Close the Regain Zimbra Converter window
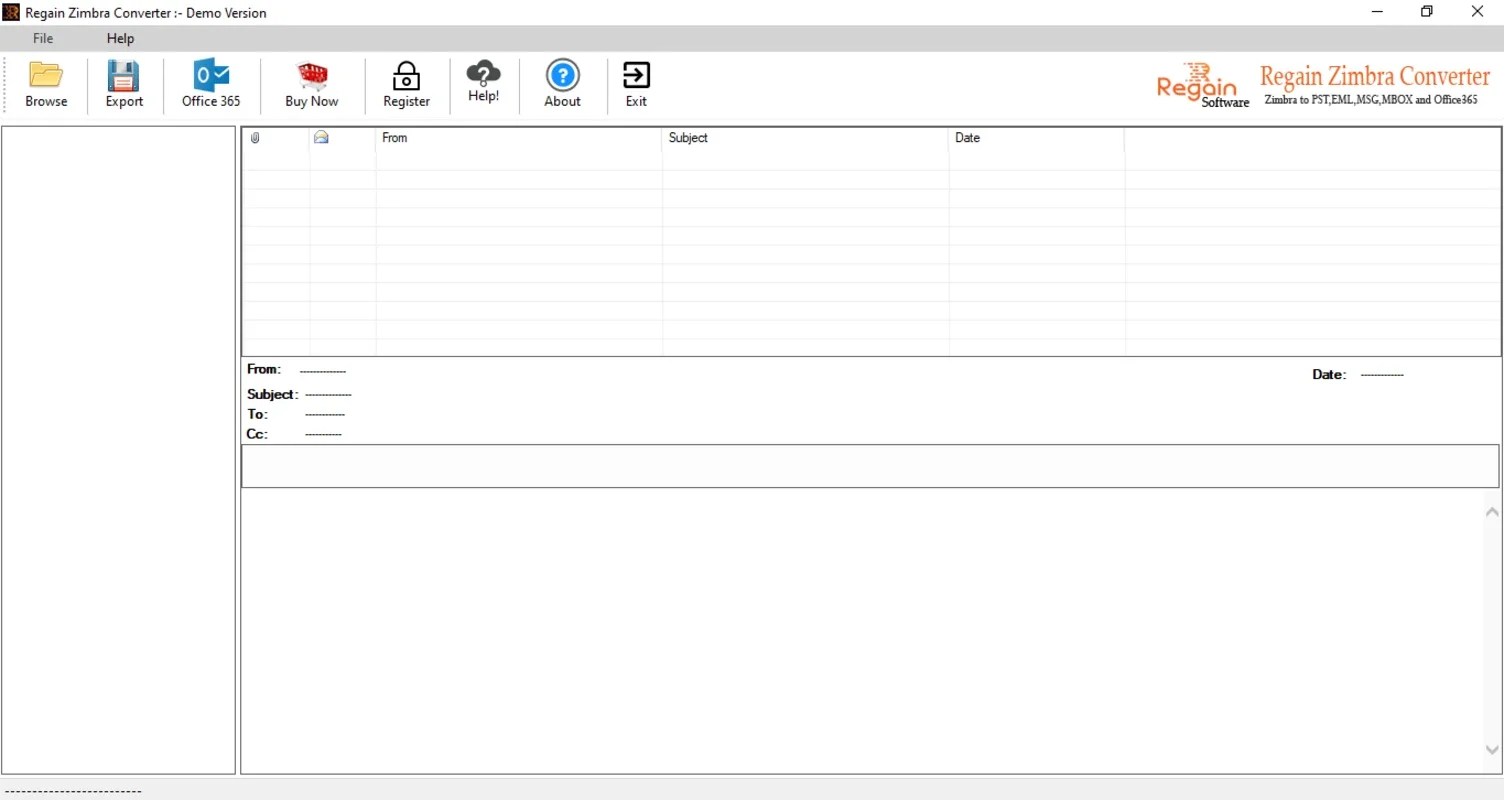Viewport: 1504px width, 800px height. click(1478, 12)
